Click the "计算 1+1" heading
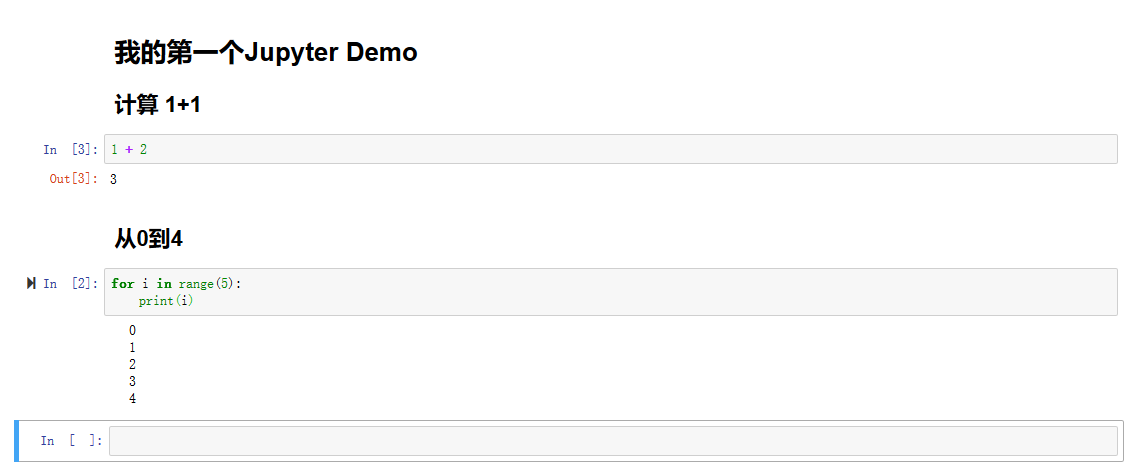1136x475 pixels. [157, 106]
